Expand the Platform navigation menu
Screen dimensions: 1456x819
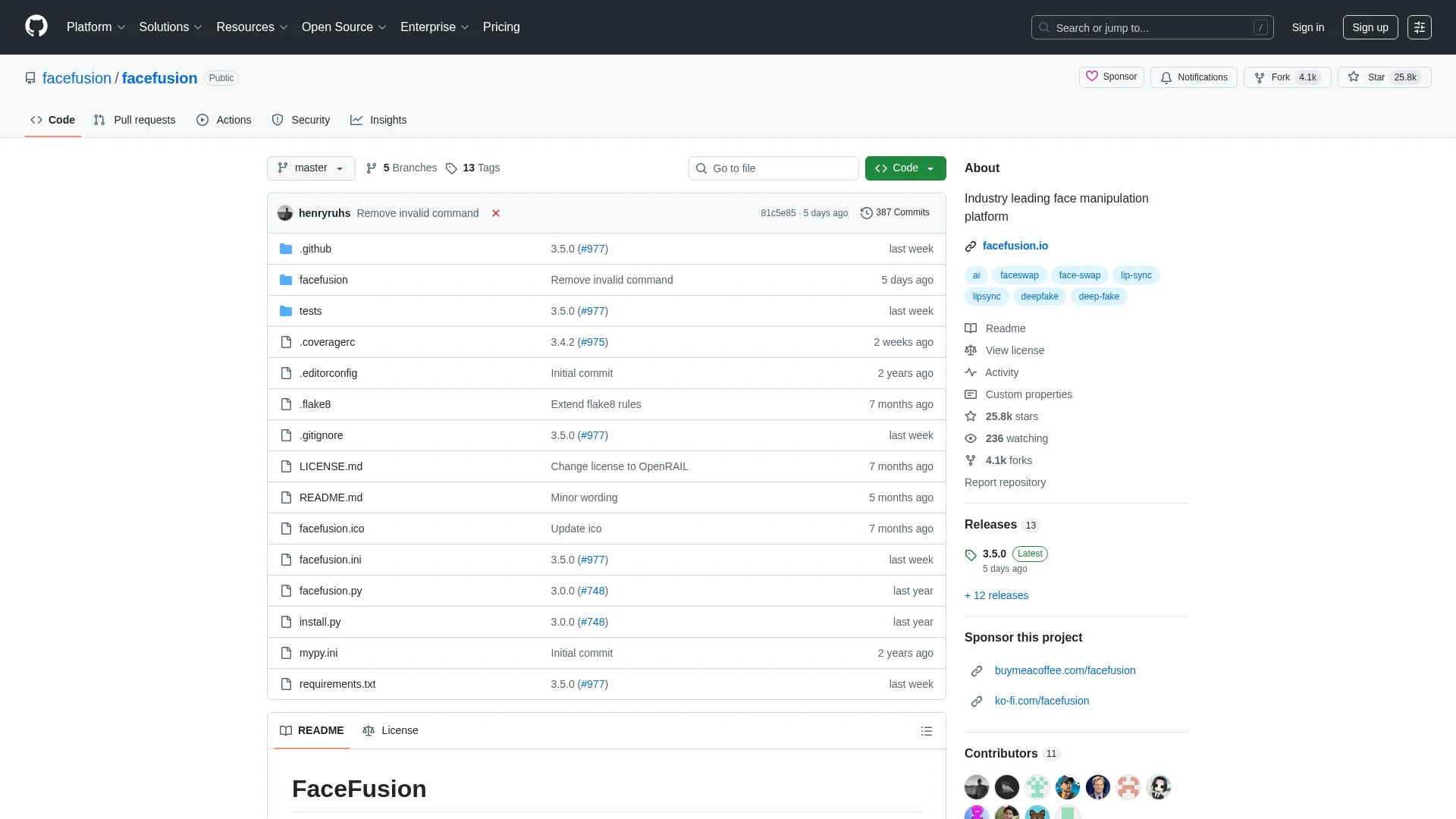click(x=96, y=27)
